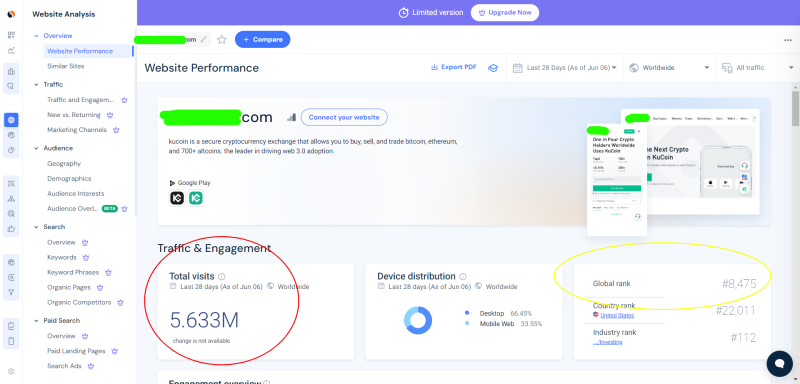Click the #112 industry rank value

click(743, 338)
